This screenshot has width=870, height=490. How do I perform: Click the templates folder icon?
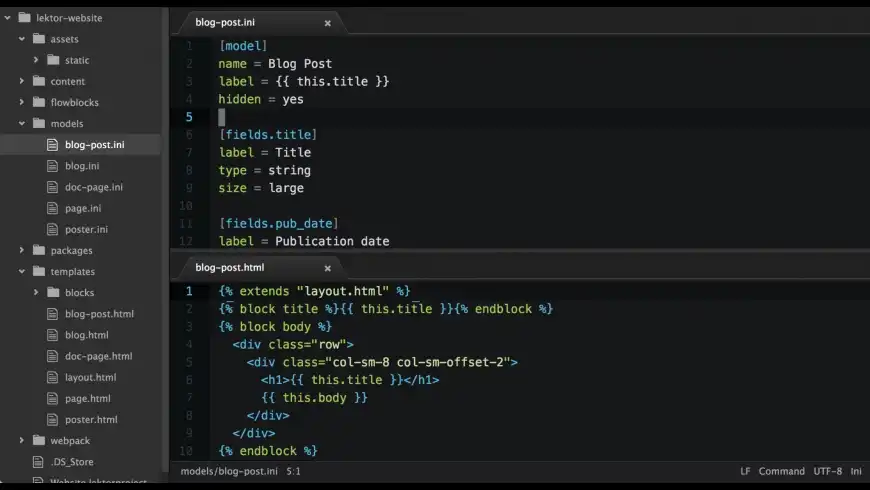(x=39, y=271)
